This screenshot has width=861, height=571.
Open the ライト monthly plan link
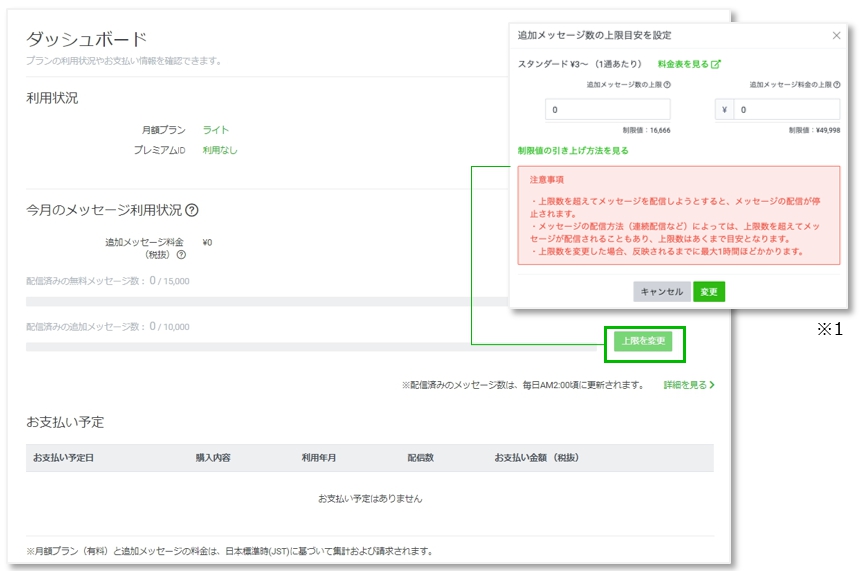(x=216, y=130)
